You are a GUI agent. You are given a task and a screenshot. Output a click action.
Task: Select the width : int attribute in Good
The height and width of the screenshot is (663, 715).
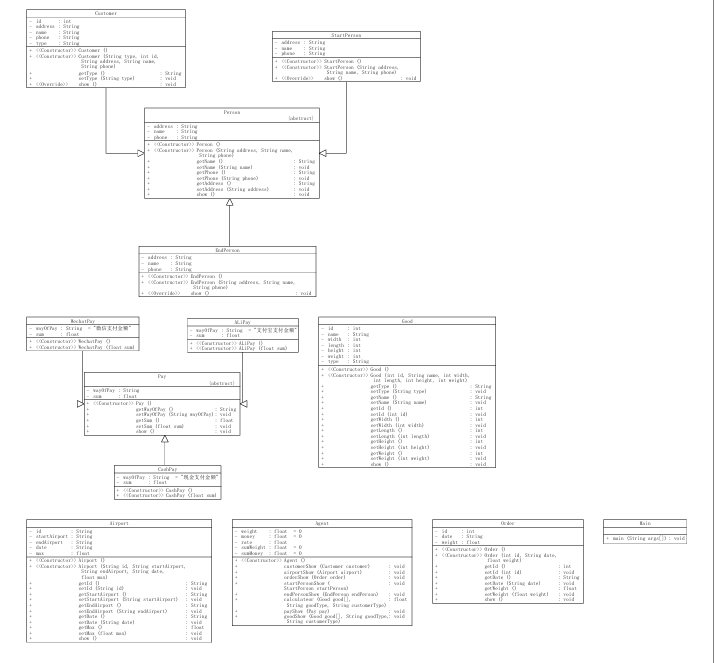[341, 339]
